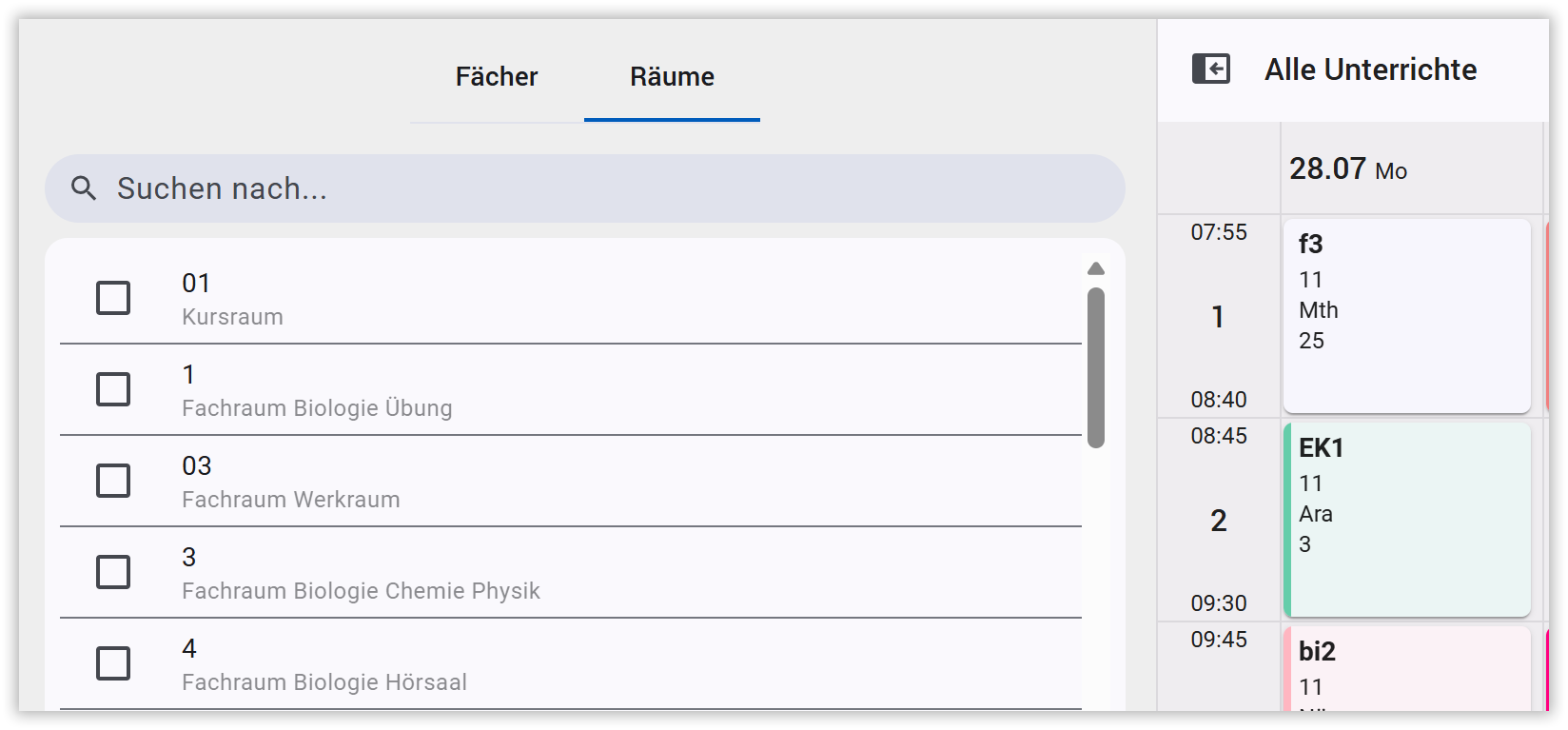Enable the Fachraum Biologie Chemie Physik checkbox
This screenshot has height=730, width=1568.
(x=113, y=572)
